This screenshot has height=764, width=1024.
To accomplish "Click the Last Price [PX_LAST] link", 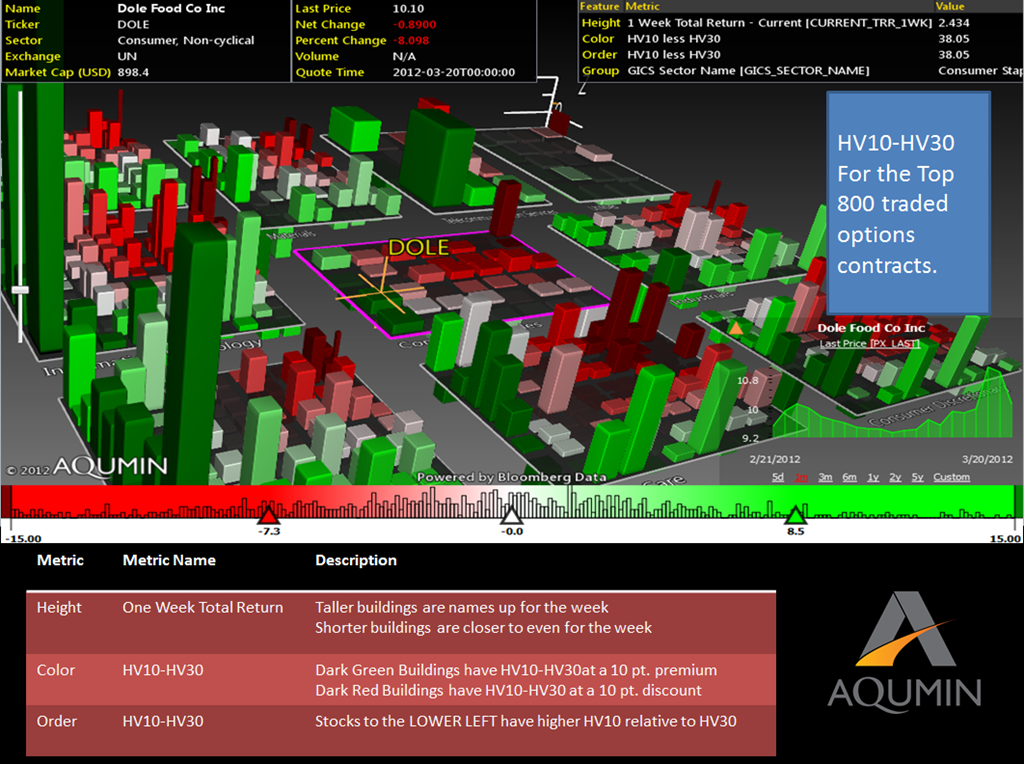I will (x=870, y=343).
